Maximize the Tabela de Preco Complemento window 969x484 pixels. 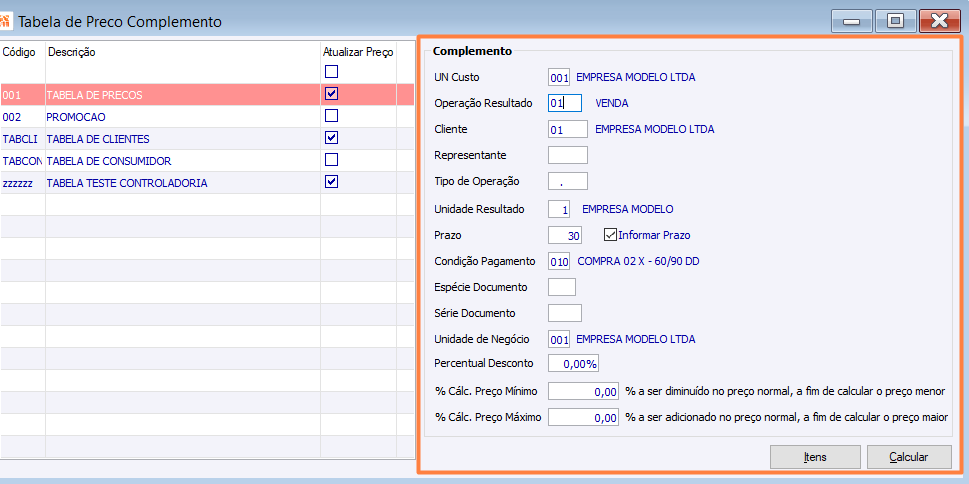[894, 22]
